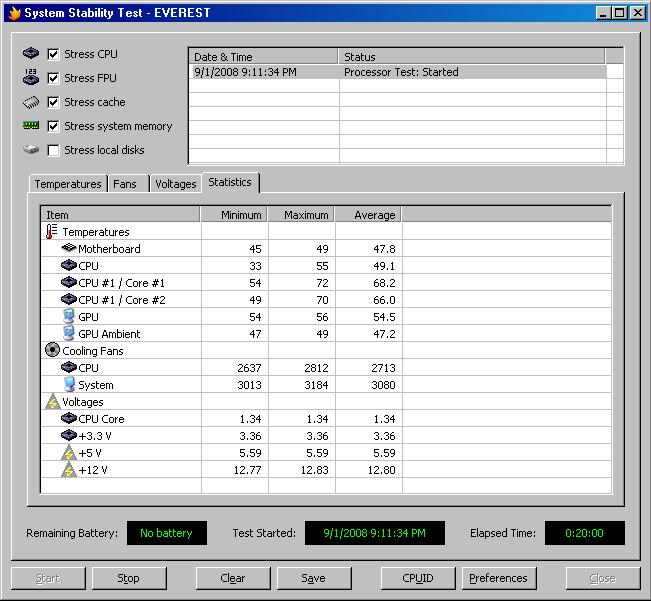651x602 pixels.
Task: Click the Date & Time column header
Action: point(264,56)
